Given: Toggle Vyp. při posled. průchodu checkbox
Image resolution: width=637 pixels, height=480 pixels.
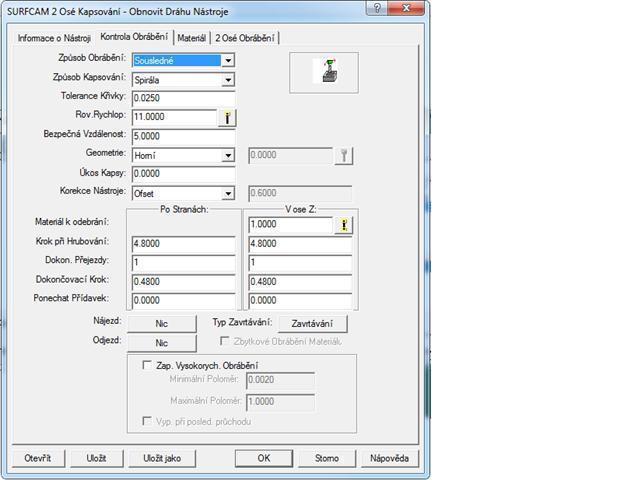Looking at the screenshot, I should tap(147, 421).
